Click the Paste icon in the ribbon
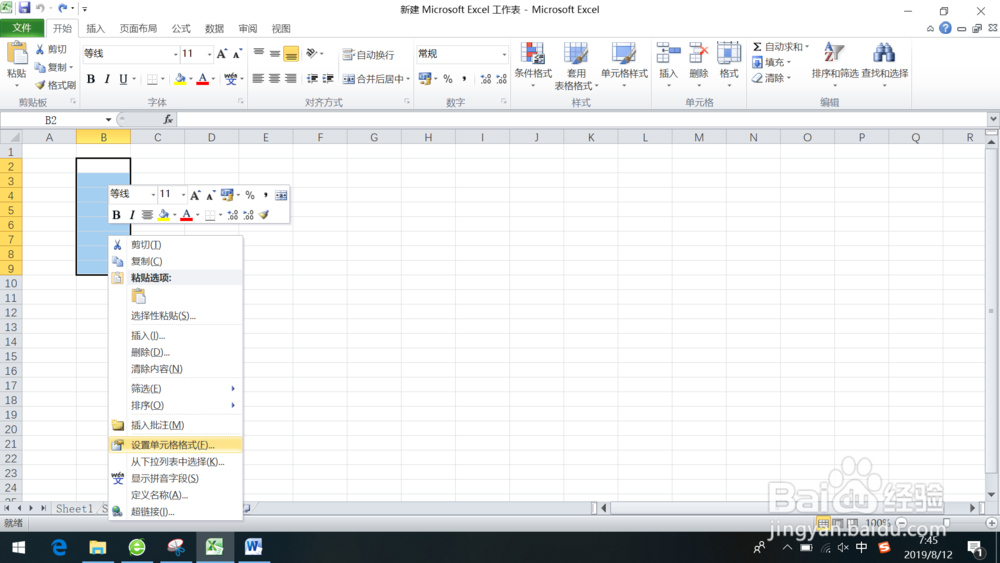The image size is (1000, 563). 17,54
